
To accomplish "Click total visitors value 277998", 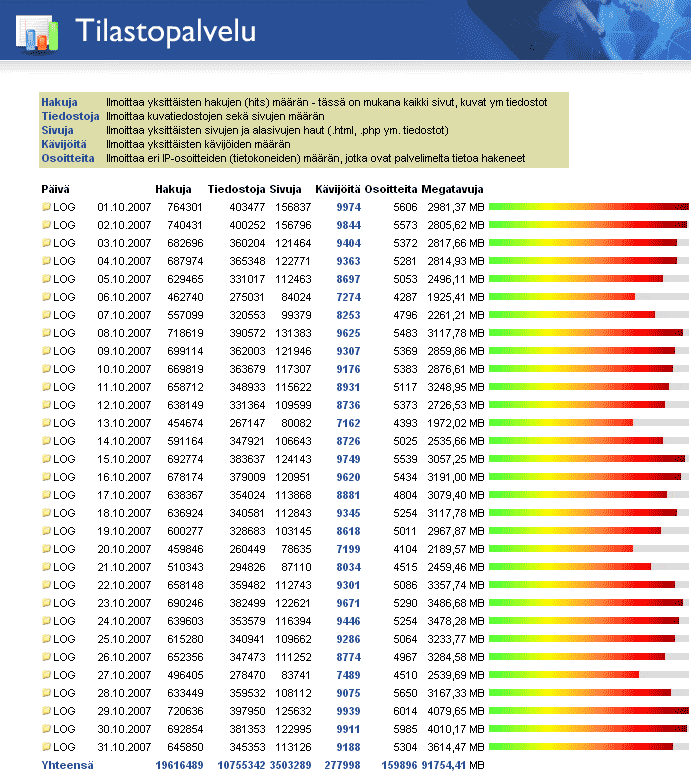I will click(x=342, y=765).
